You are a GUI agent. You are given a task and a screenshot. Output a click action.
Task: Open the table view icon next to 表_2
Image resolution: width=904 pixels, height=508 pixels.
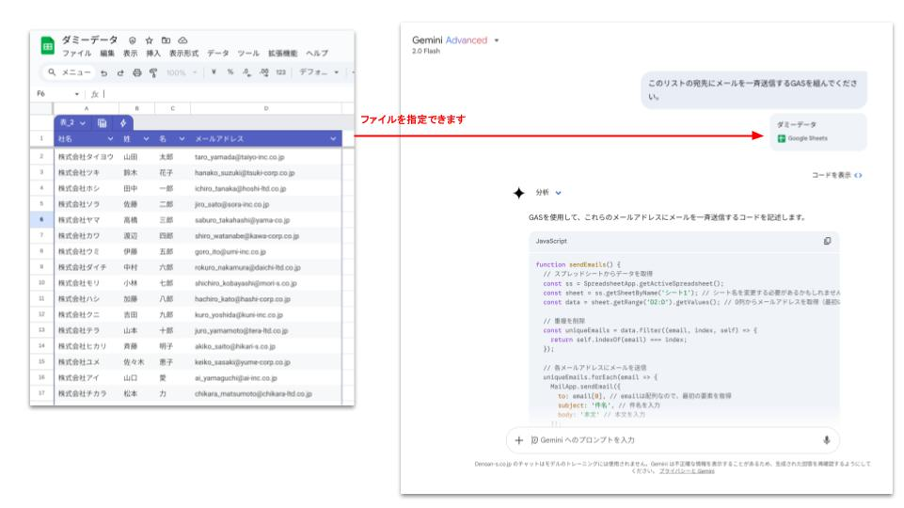(102, 123)
